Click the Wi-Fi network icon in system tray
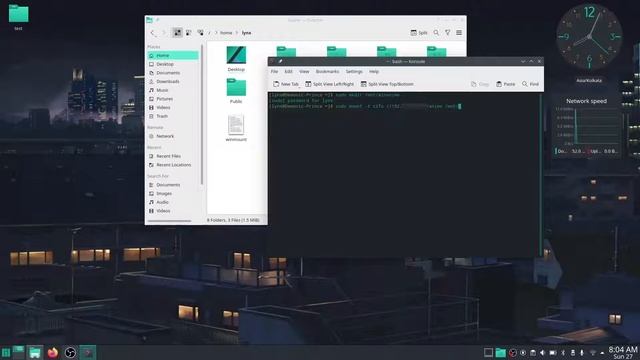640x360 pixels. pos(592,353)
